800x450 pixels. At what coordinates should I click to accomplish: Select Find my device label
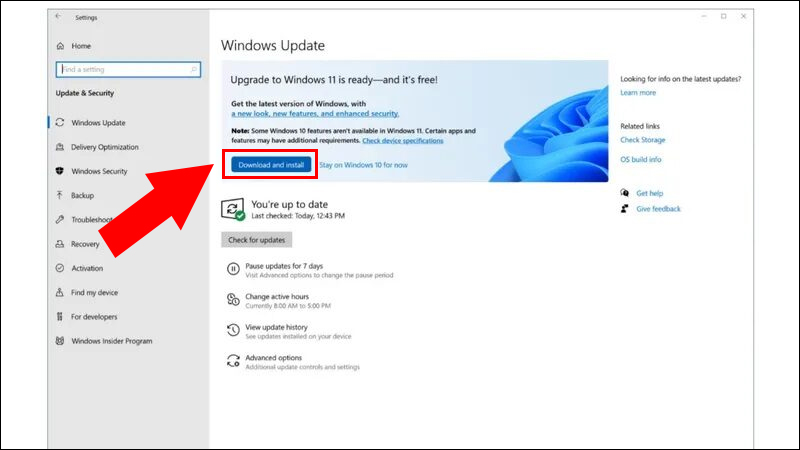[x=94, y=292]
